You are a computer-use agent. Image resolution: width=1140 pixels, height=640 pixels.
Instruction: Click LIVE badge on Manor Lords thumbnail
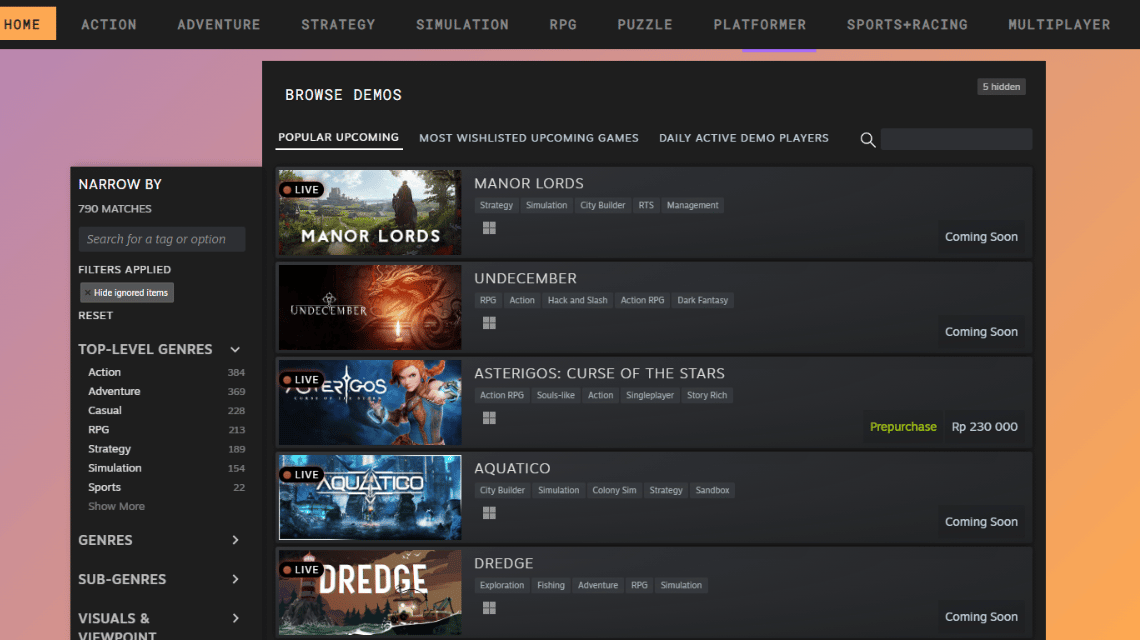(x=301, y=190)
